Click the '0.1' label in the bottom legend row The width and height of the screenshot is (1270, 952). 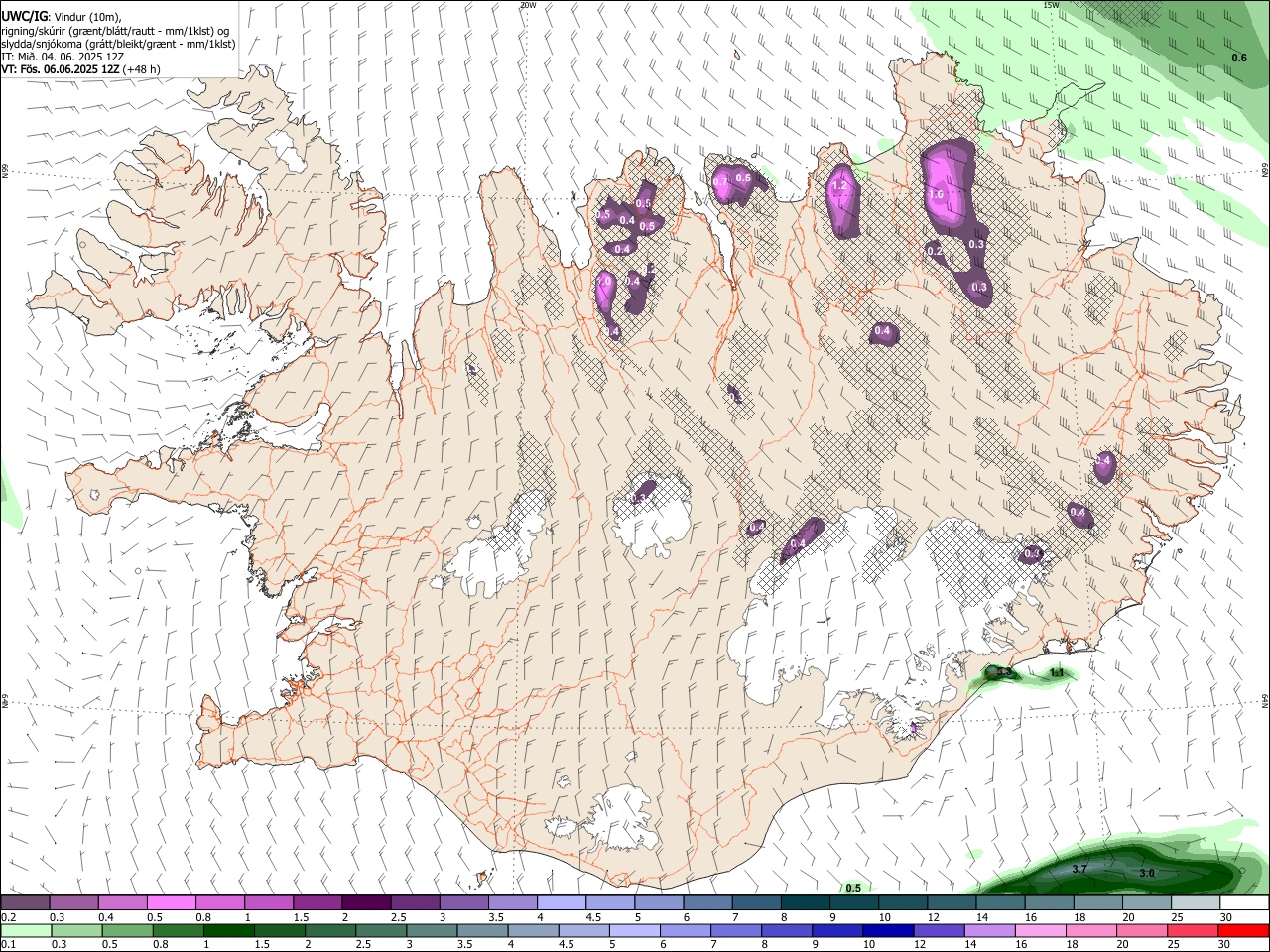click(x=8, y=945)
